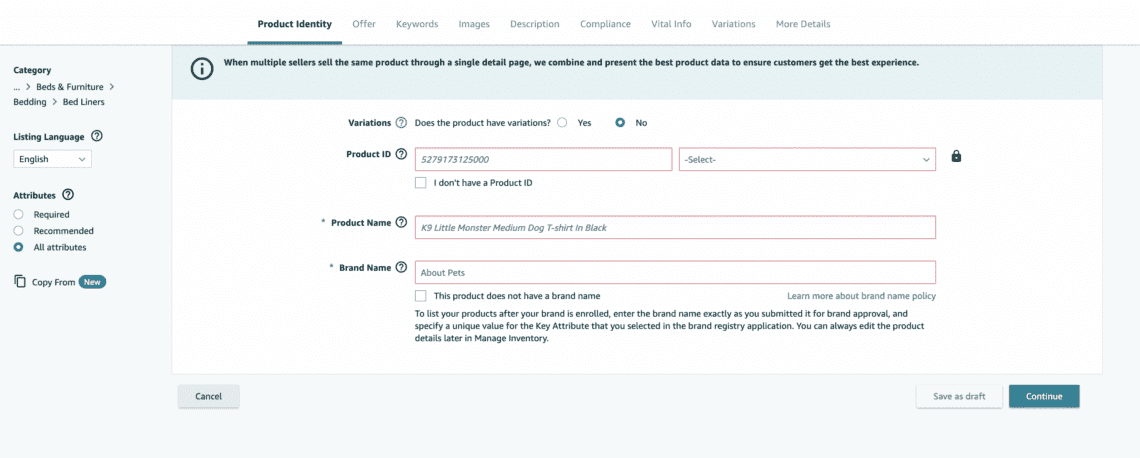1140x458 pixels.
Task: Click the help icon beside Brand Name
Action: (x=401, y=268)
